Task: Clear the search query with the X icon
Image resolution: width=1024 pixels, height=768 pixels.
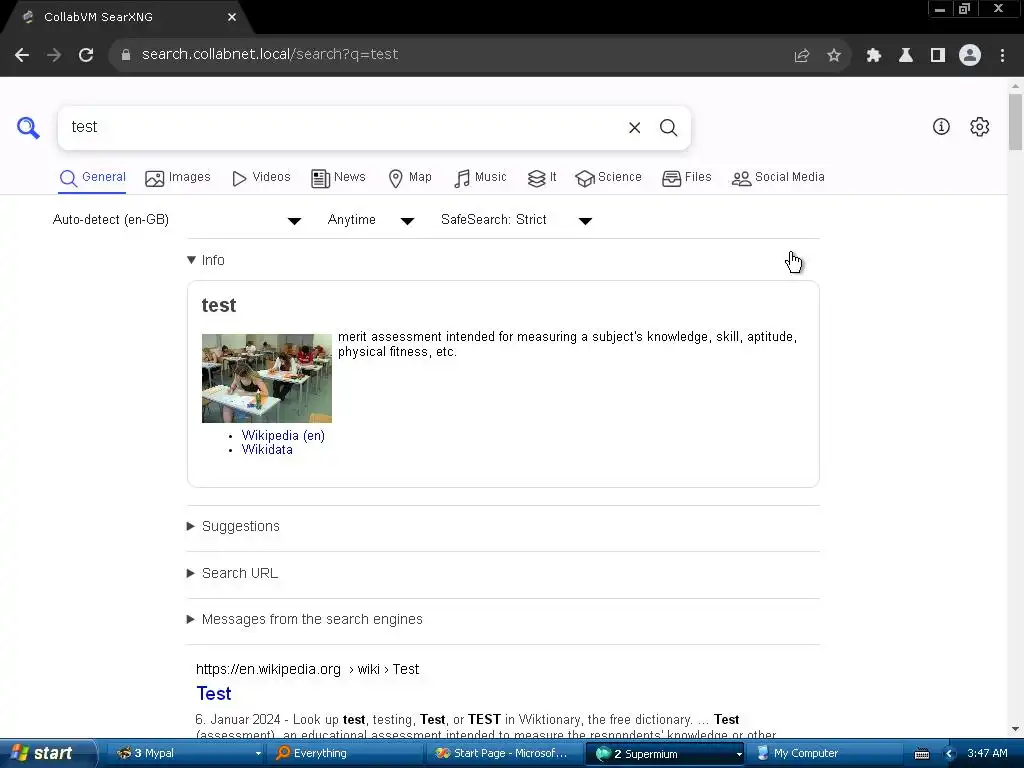Action: coord(634,127)
